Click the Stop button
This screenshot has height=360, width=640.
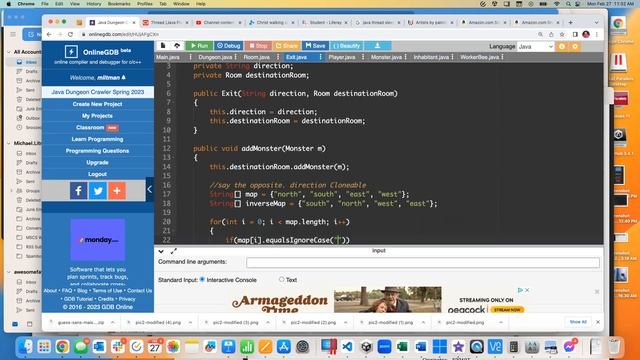click(258, 46)
